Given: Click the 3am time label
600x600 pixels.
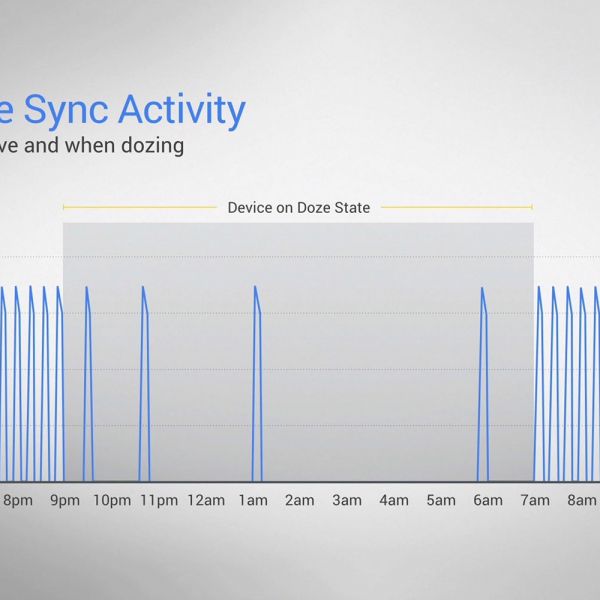Looking at the screenshot, I should point(346,500).
